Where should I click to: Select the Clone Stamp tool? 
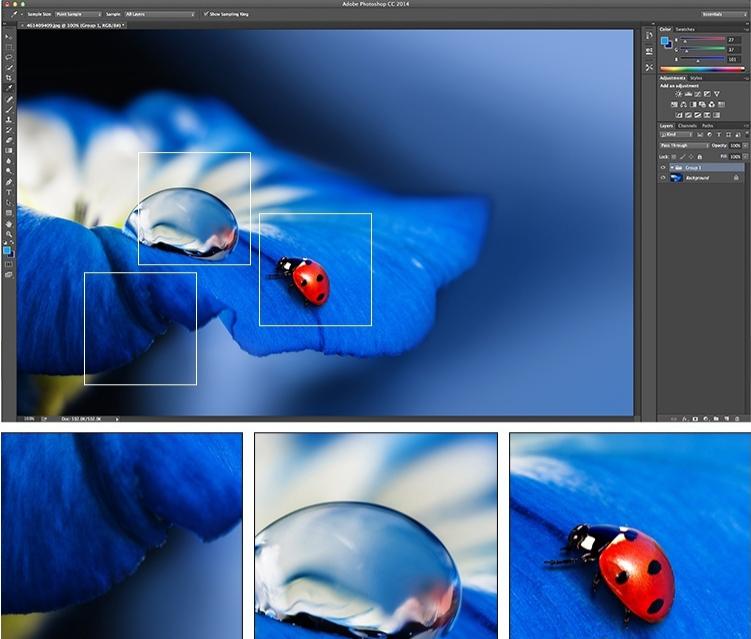point(9,119)
